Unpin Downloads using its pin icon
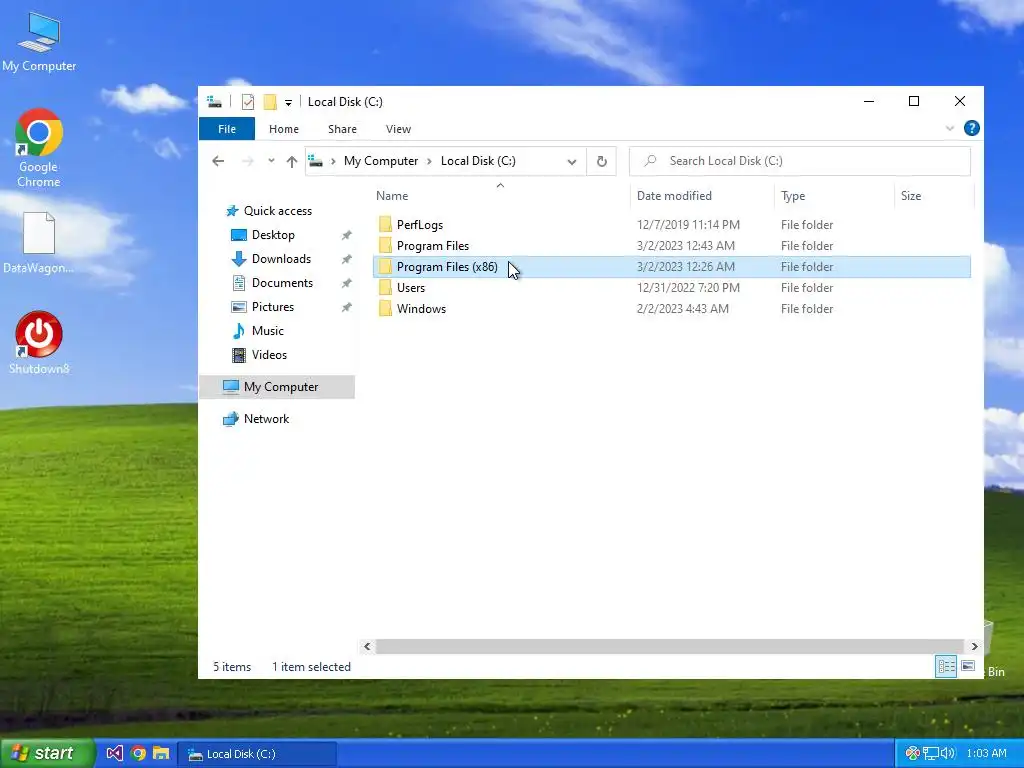 347,259
